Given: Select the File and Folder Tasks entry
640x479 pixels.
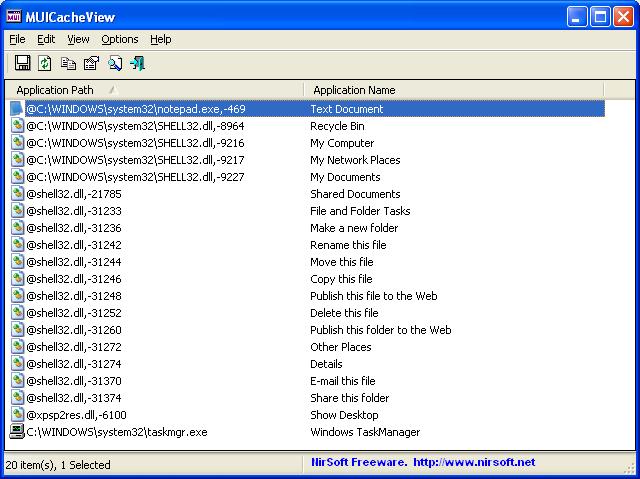Looking at the screenshot, I should [x=360, y=211].
